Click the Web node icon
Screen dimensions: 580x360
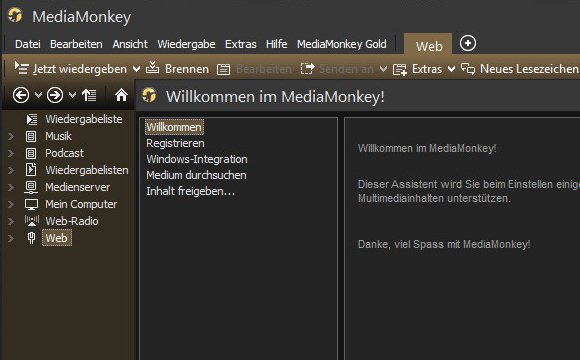(31, 238)
